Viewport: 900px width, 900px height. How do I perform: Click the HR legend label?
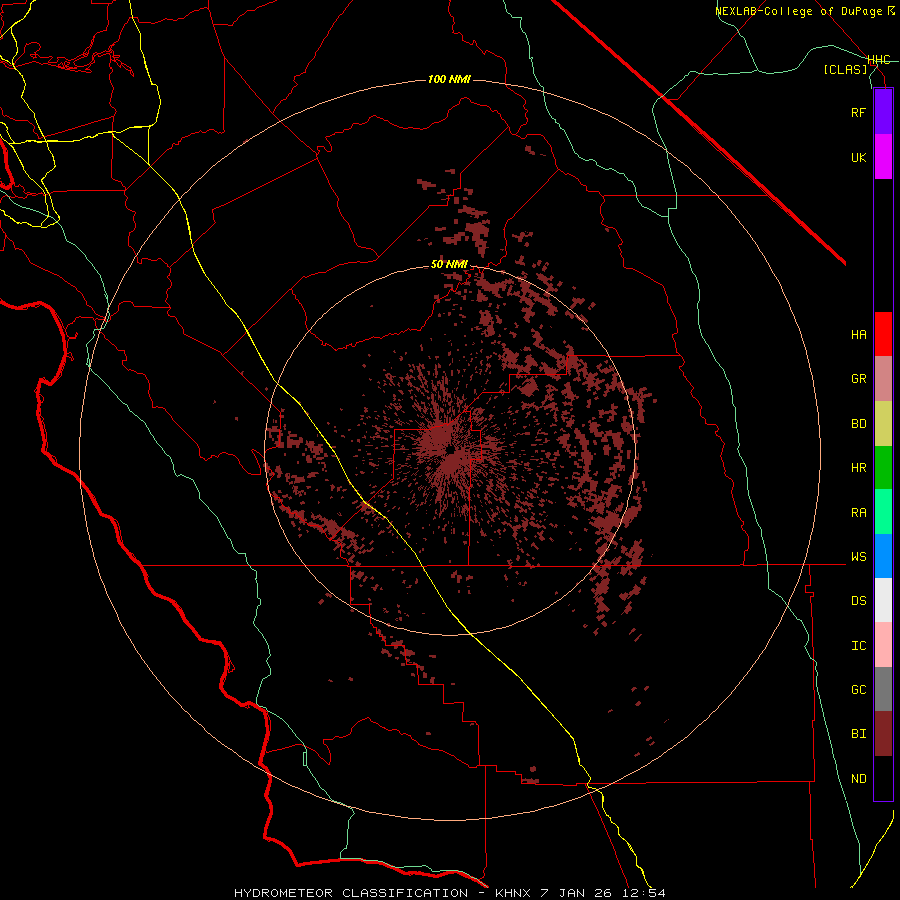858,468
